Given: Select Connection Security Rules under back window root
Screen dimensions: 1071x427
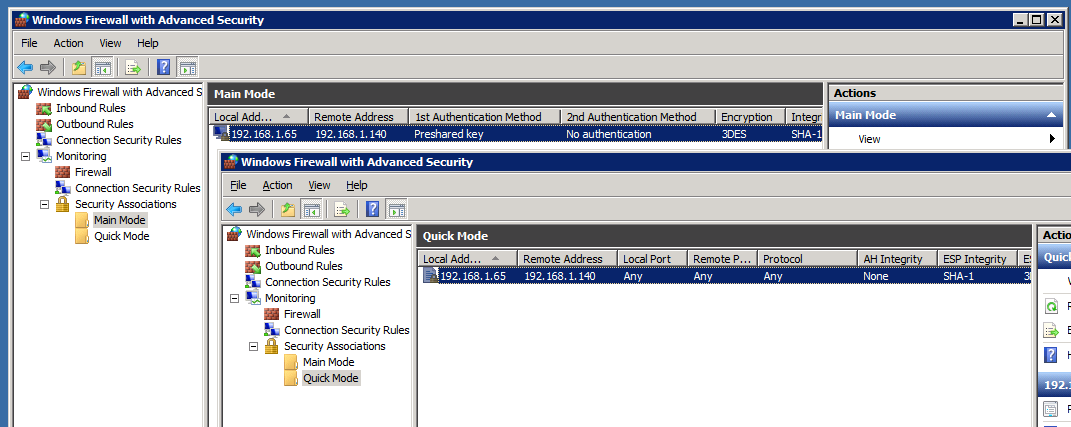Looking at the screenshot, I should [118, 140].
